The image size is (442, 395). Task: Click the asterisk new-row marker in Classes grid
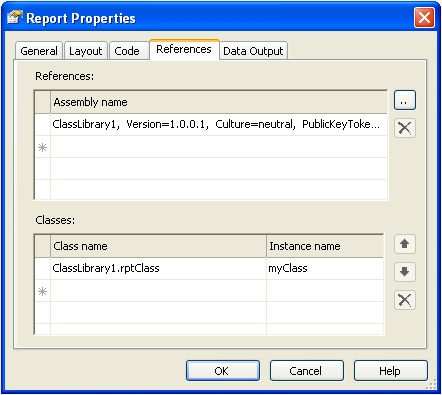click(43, 291)
